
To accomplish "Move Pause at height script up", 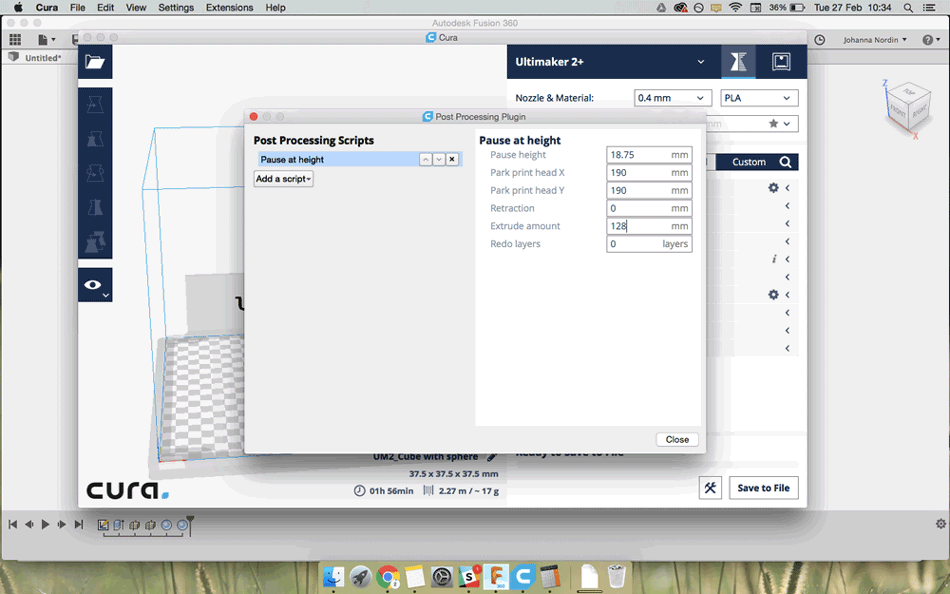I will tap(425, 159).
